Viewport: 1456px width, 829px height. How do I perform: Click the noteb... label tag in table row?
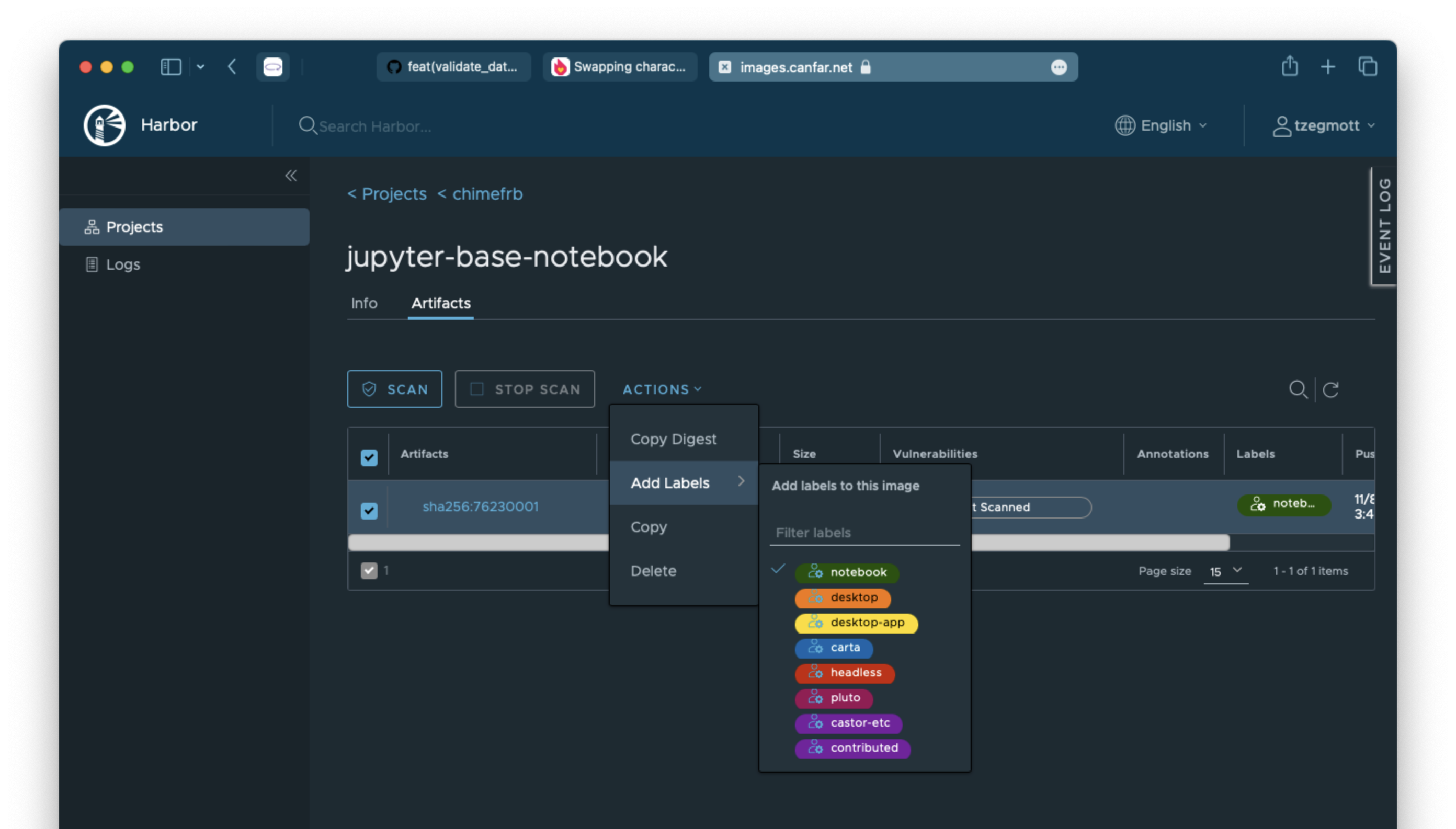click(x=1283, y=504)
